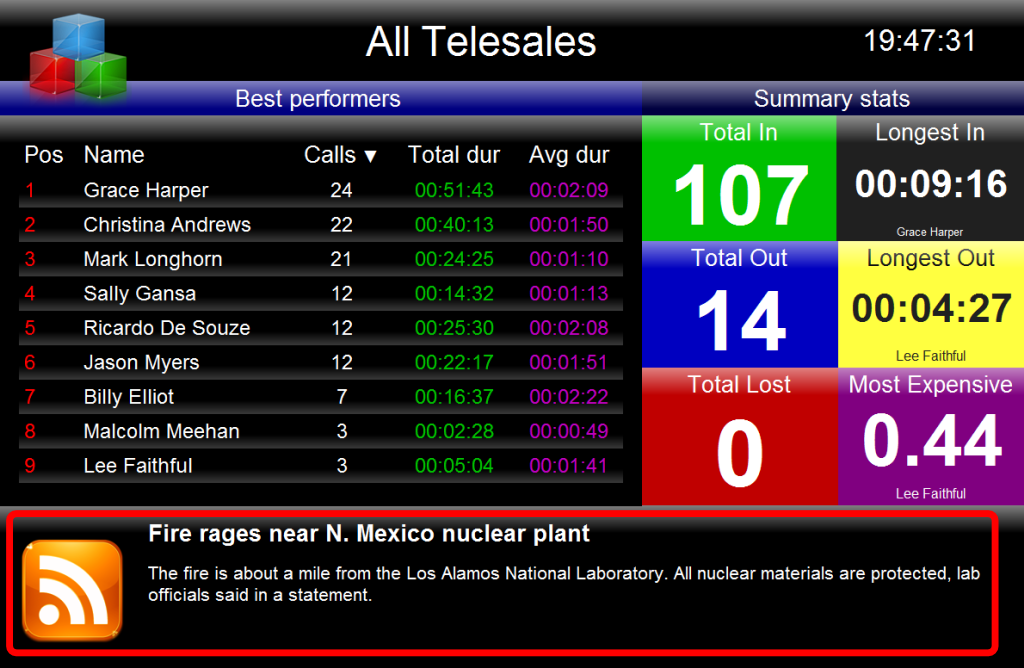Click the Avg dur column header
This screenshot has height=668, width=1024.
pos(569,155)
